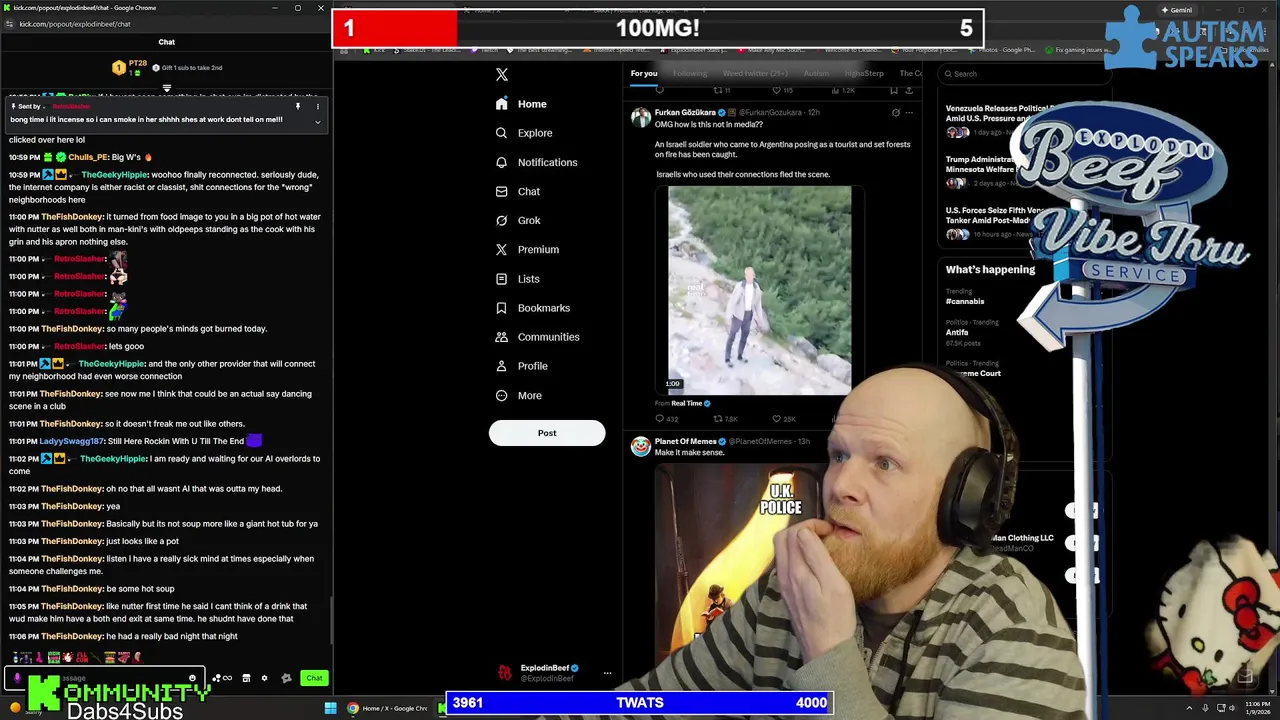The height and width of the screenshot is (720, 1280).
Task: Open emoji picker in Kick chat input
Action: 192,678
